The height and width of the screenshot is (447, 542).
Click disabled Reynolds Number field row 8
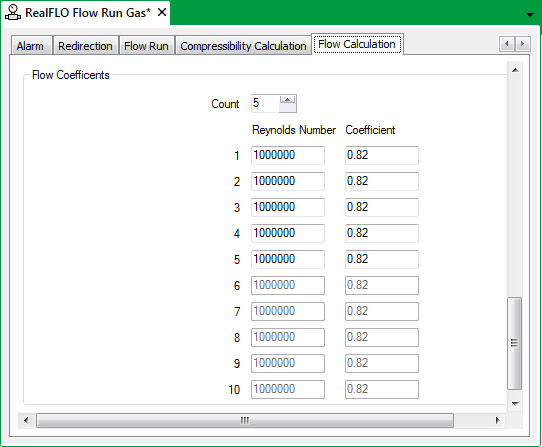coord(288,337)
